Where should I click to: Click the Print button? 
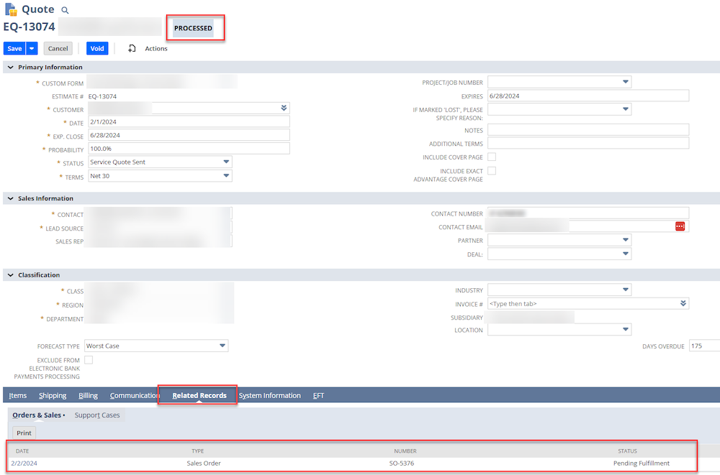click(x=24, y=433)
